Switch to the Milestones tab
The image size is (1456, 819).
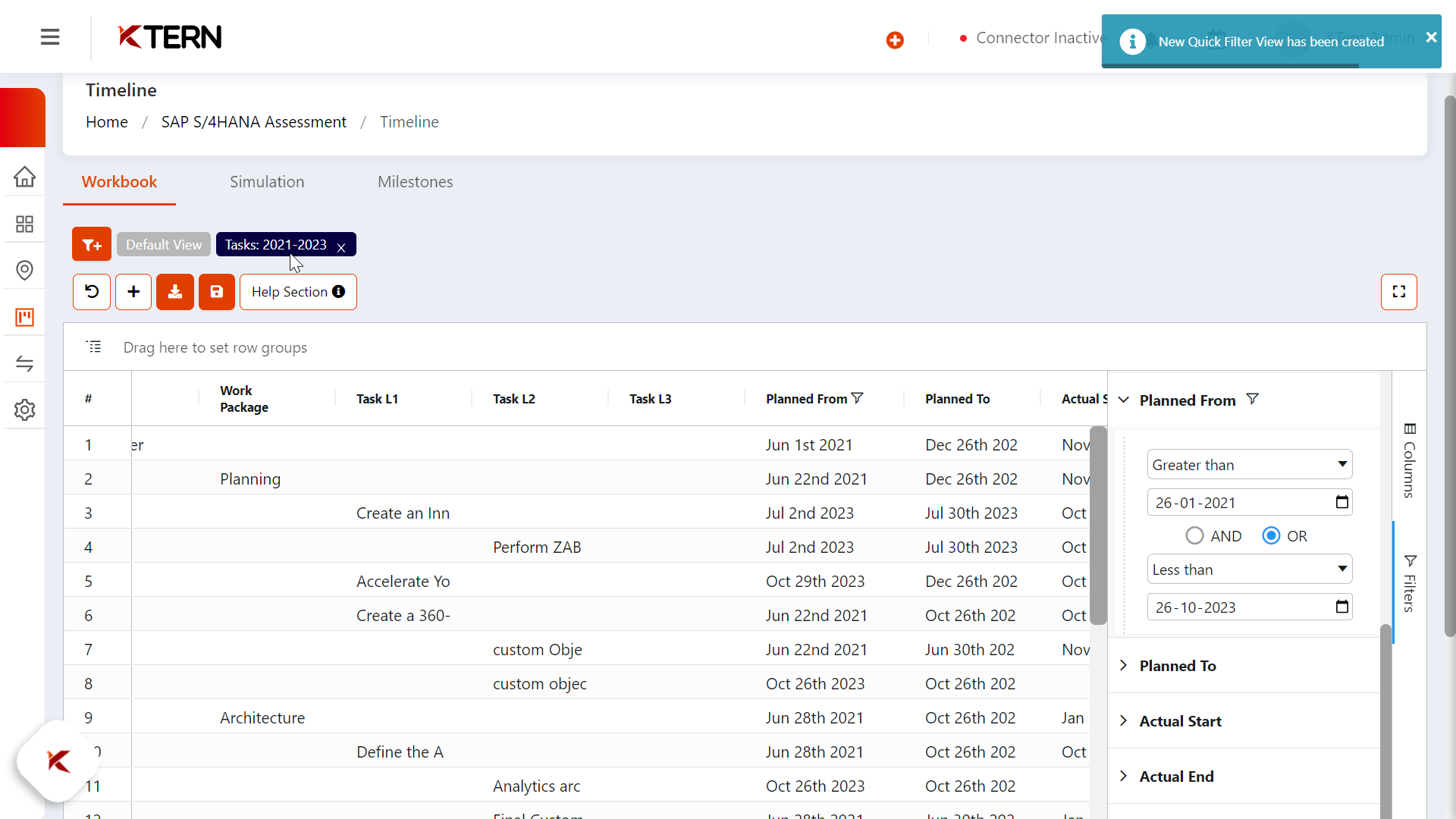[x=416, y=182]
